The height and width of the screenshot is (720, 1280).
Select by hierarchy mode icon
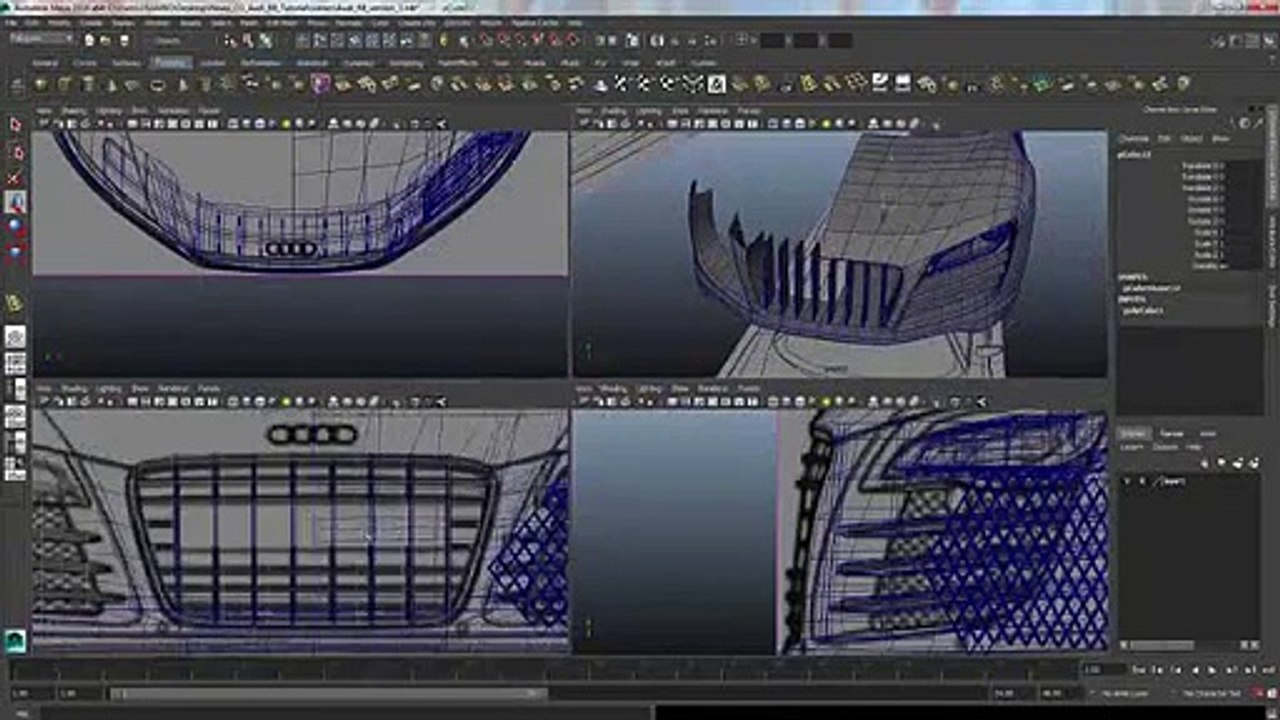point(231,41)
